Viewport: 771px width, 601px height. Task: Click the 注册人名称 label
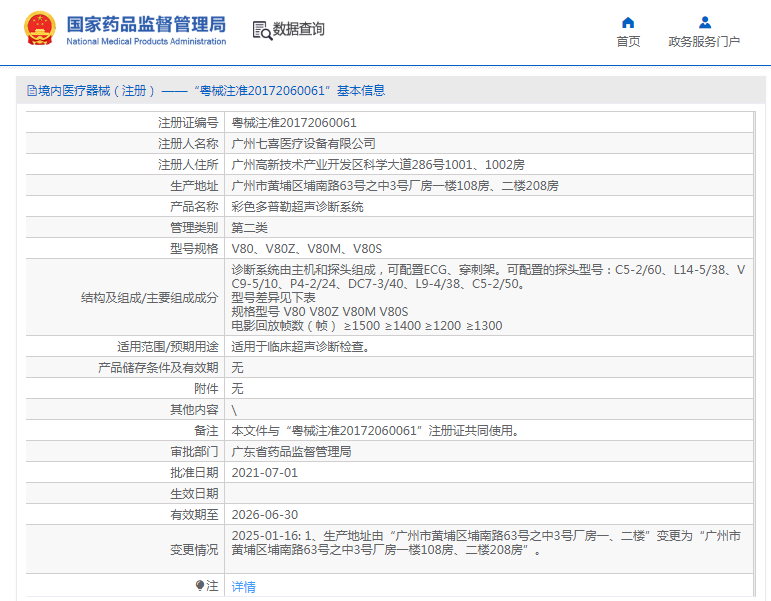(188, 144)
